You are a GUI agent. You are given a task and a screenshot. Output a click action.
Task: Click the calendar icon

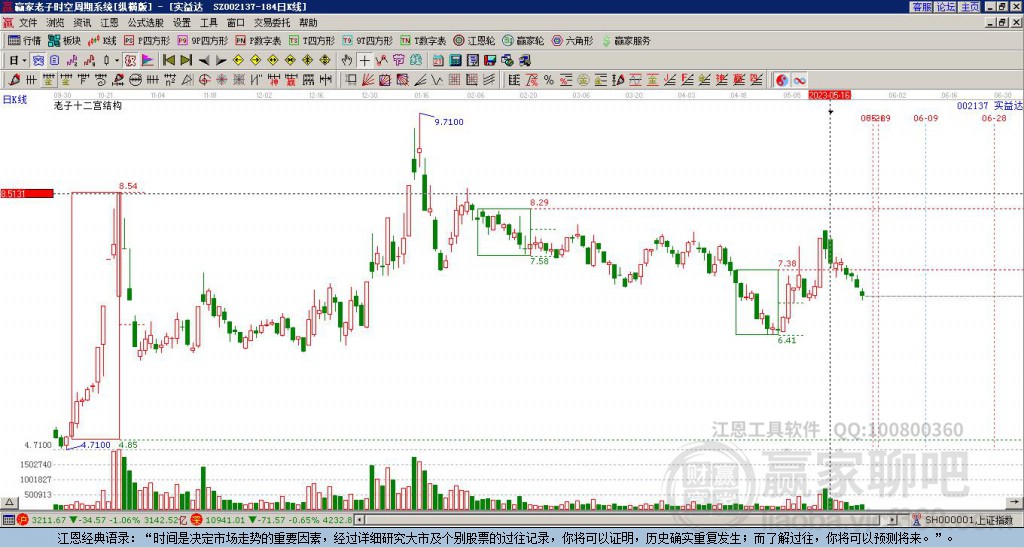[438, 61]
